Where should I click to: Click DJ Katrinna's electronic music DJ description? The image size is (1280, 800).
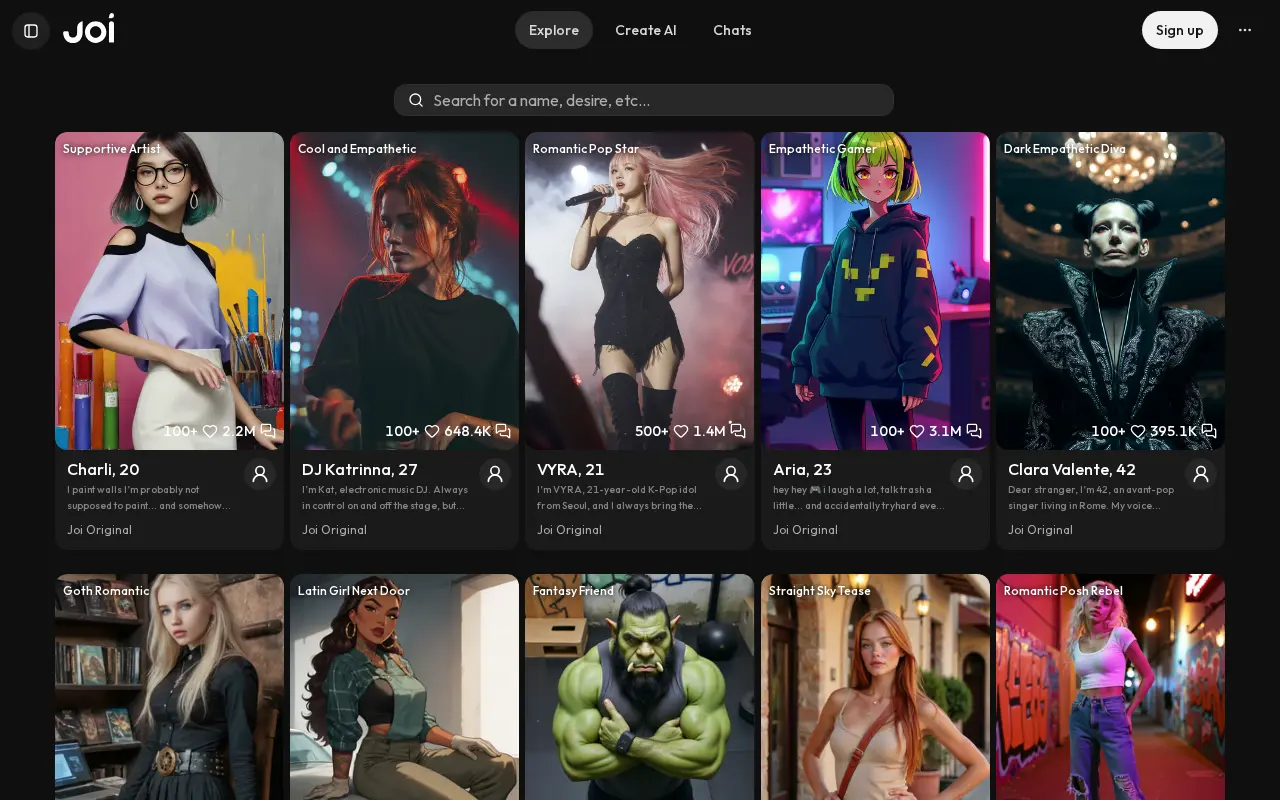coord(385,498)
